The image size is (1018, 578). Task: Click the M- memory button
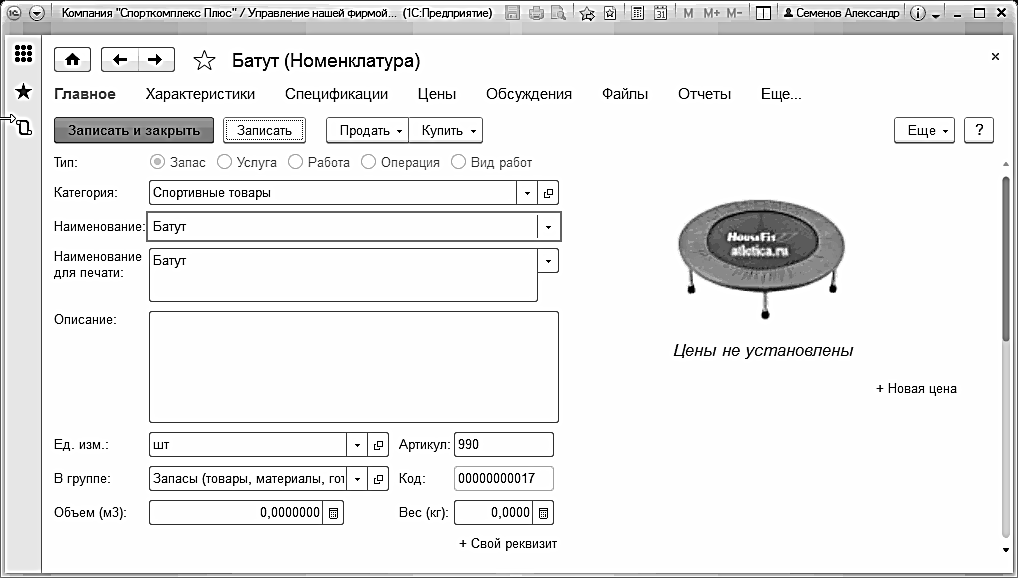(734, 13)
